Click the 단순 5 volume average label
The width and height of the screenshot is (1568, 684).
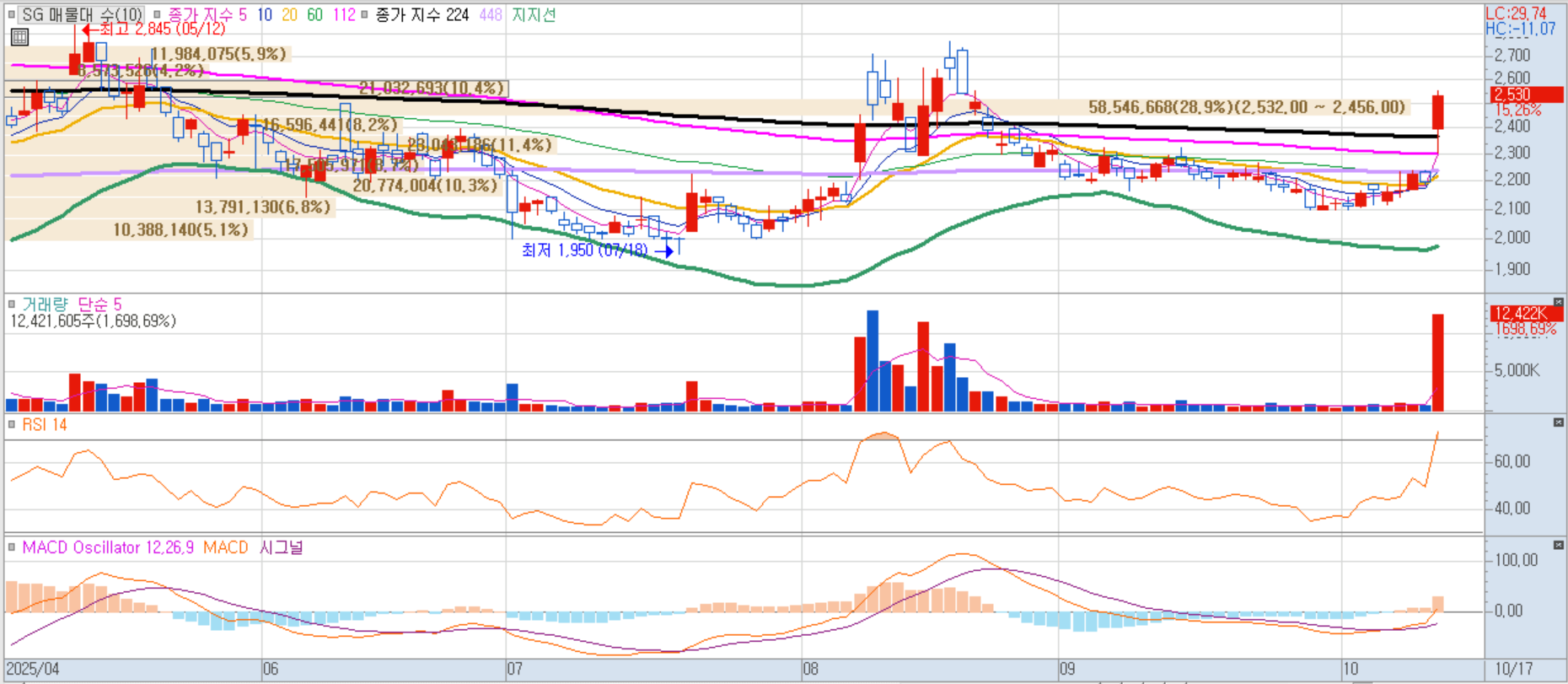(99, 304)
